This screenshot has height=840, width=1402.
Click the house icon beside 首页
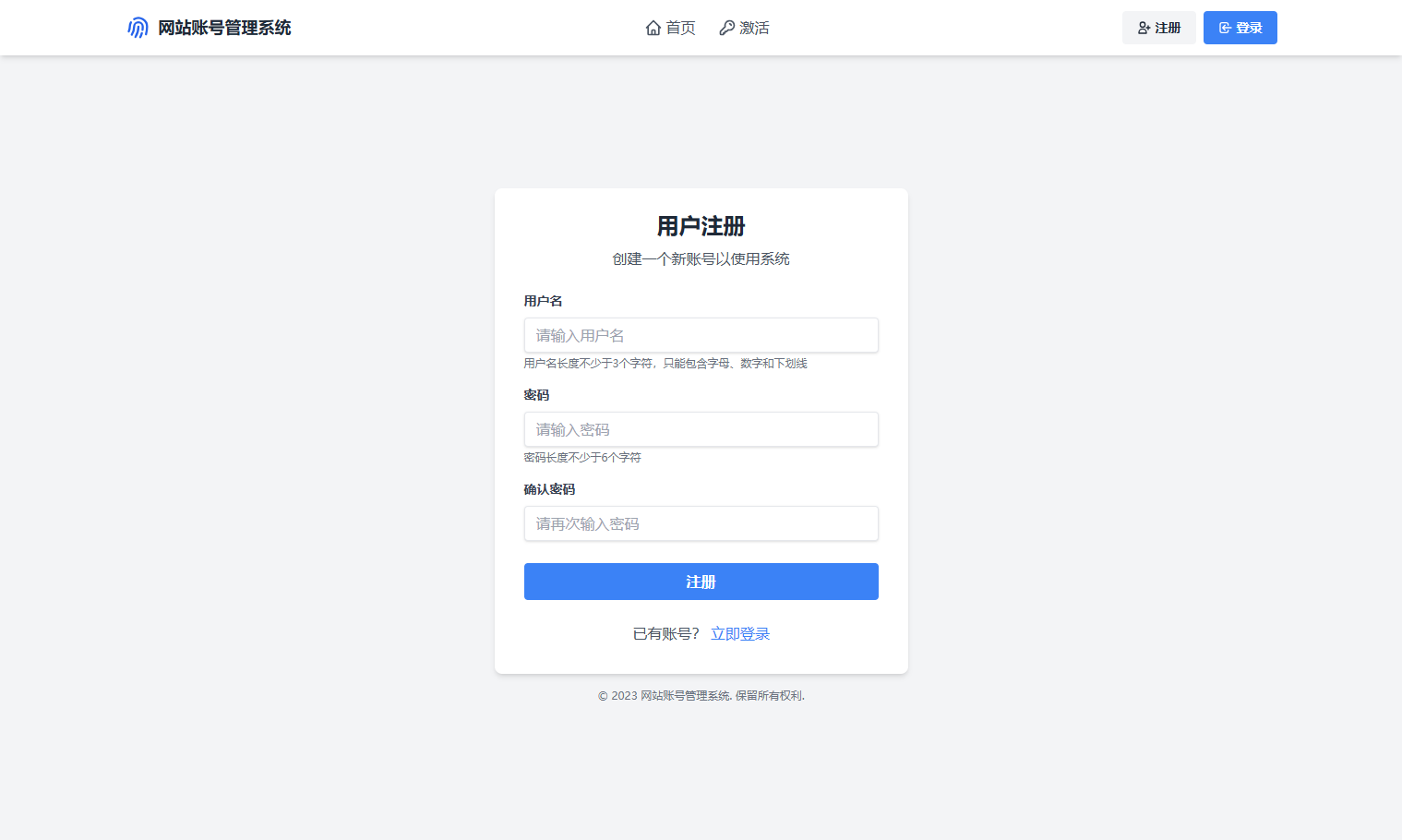[653, 28]
